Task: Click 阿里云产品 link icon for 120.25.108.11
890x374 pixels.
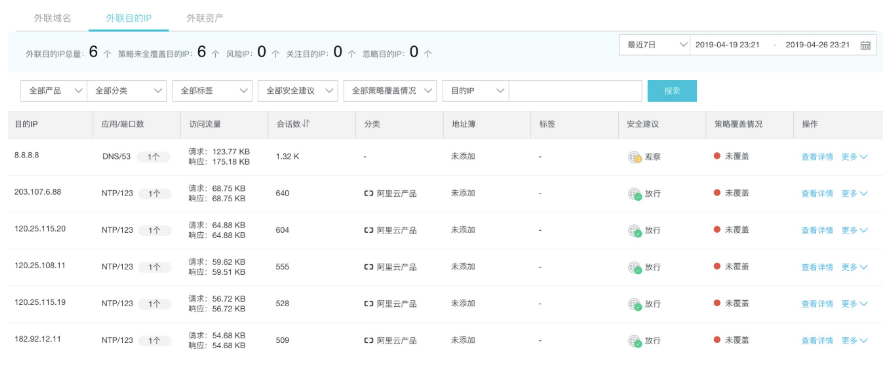Action: coord(368,267)
